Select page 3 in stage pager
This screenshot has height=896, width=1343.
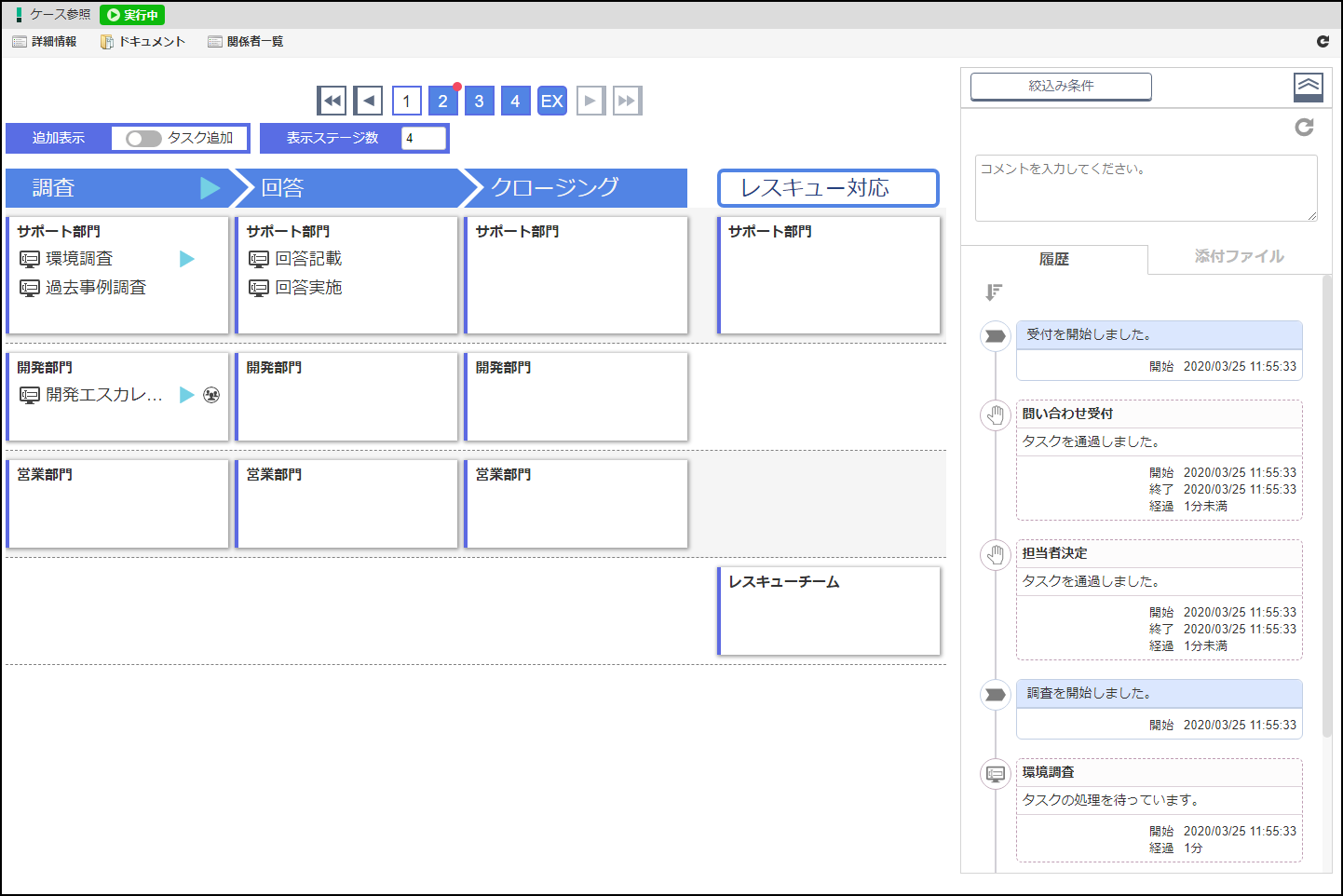tap(479, 101)
